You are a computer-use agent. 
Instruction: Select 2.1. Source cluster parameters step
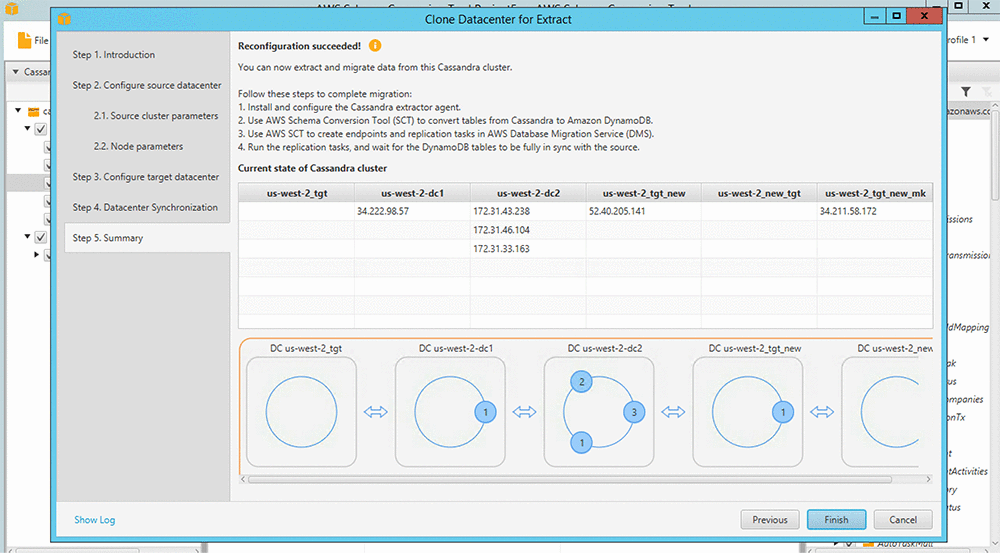click(x=156, y=116)
